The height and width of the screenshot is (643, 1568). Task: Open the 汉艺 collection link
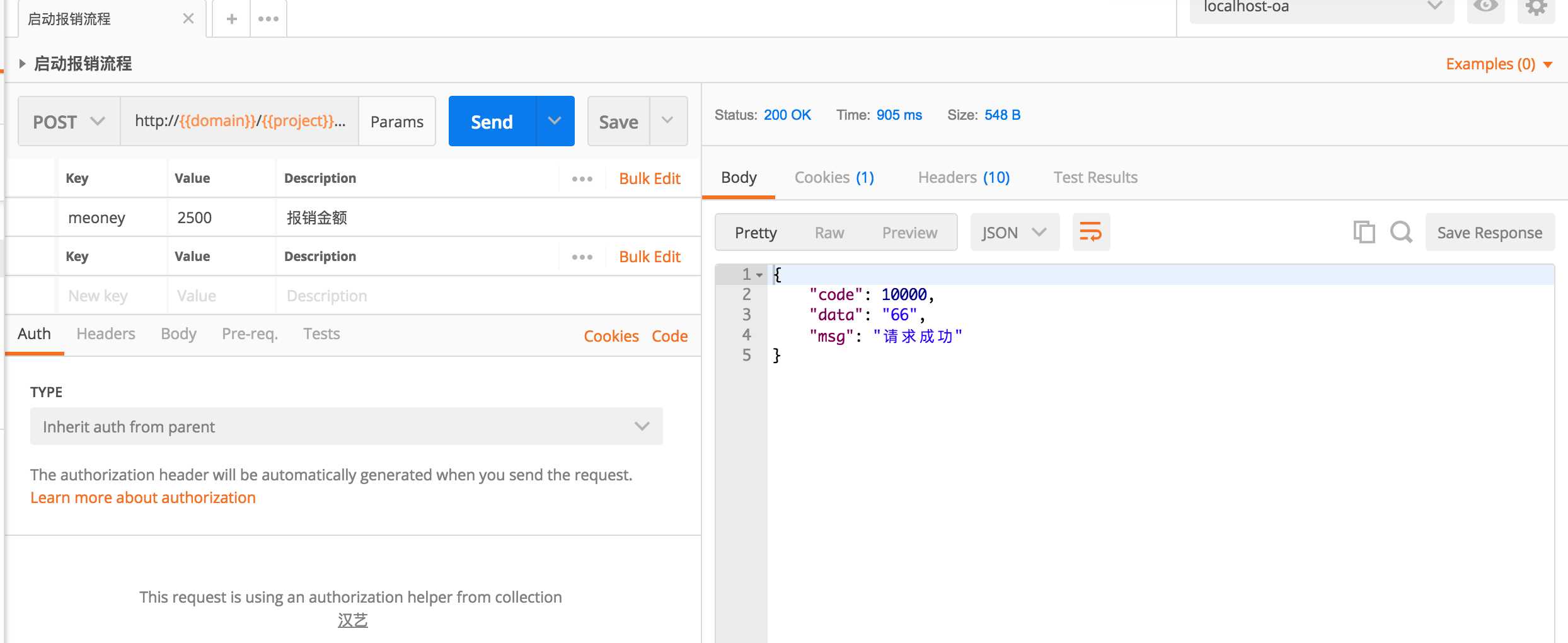coord(352,620)
